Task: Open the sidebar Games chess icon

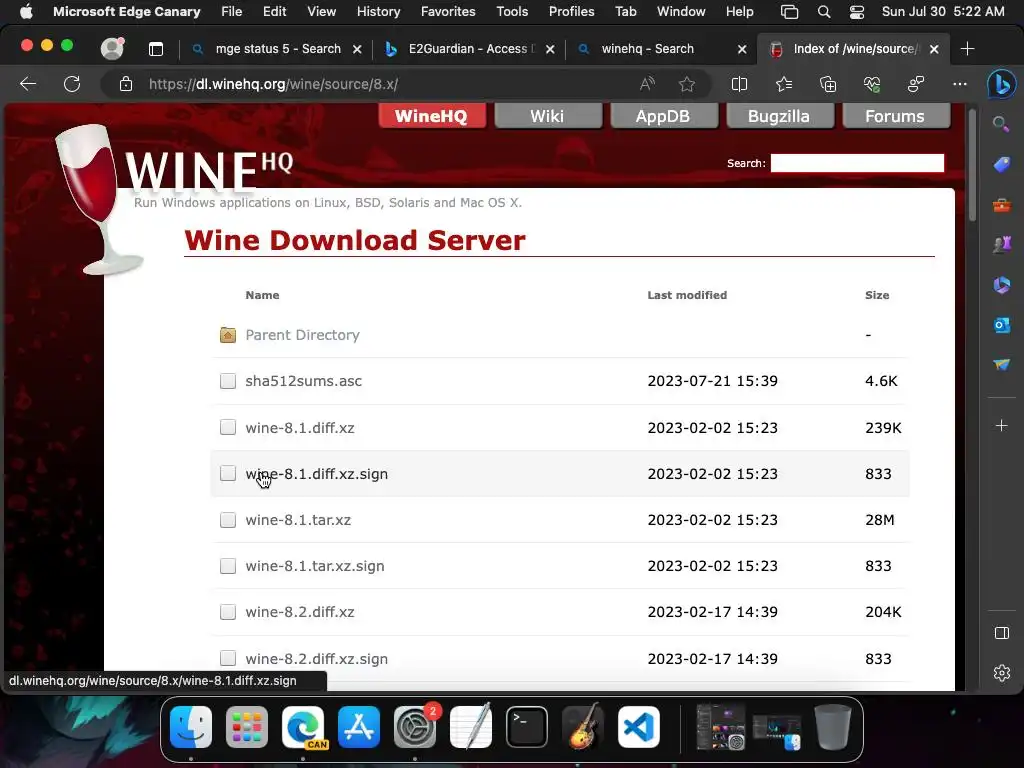Action: tap(1001, 245)
